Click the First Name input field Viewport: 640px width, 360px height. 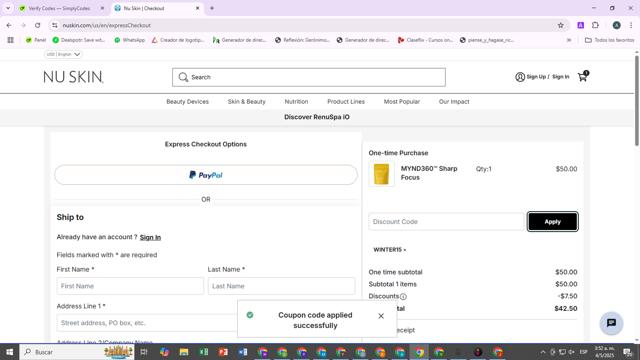[130, 286]
